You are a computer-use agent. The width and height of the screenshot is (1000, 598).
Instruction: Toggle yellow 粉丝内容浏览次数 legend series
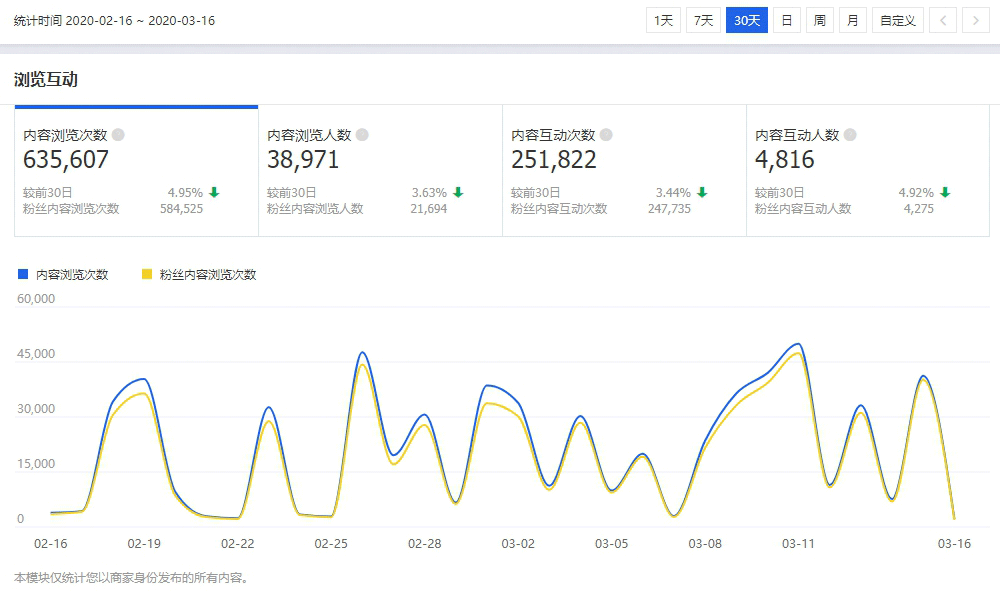pyautogui.click(x=207, y=274)
